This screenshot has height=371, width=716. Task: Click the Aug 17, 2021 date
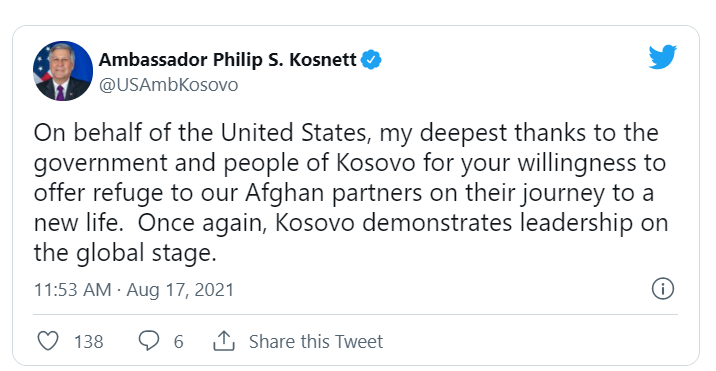tap(180, 290)
